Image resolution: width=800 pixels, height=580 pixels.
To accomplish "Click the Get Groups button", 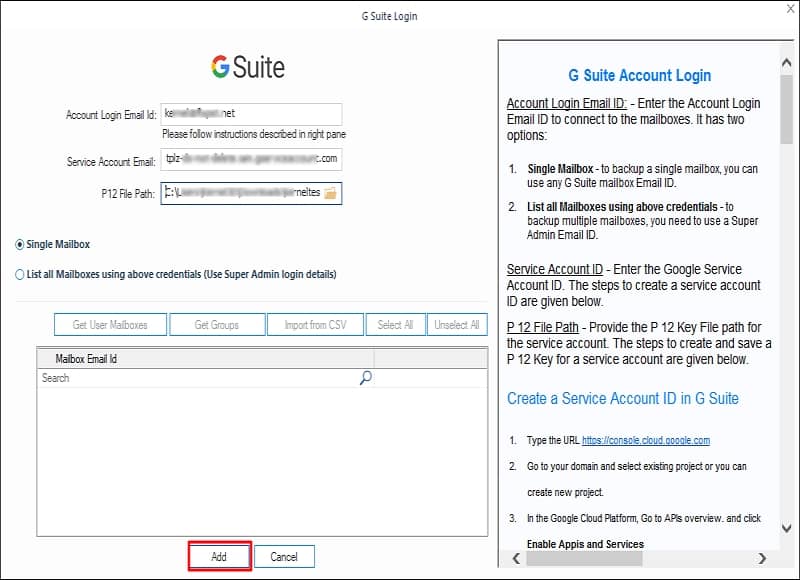I will click(217, 324).
